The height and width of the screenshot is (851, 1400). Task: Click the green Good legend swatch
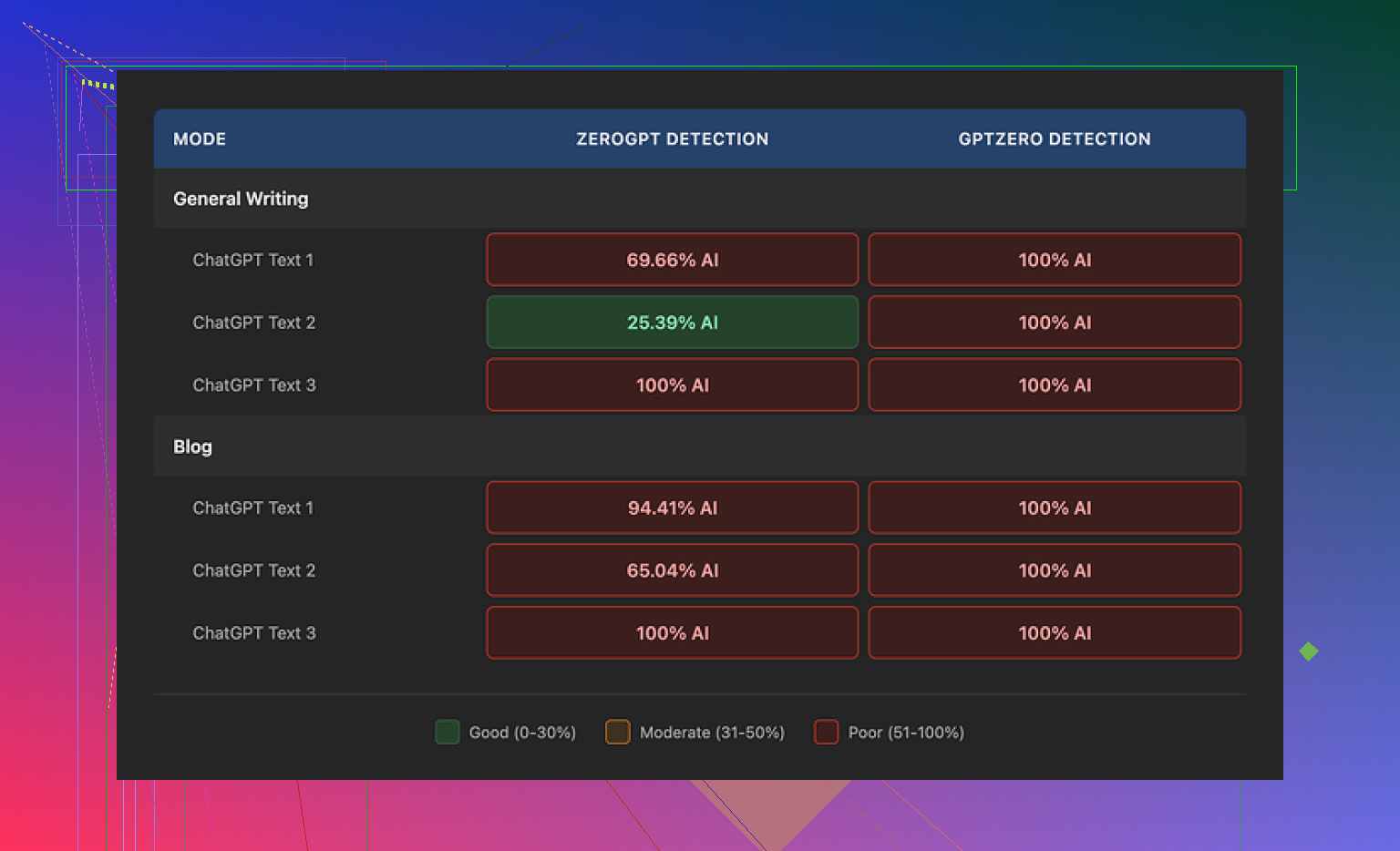coord(448,733)
